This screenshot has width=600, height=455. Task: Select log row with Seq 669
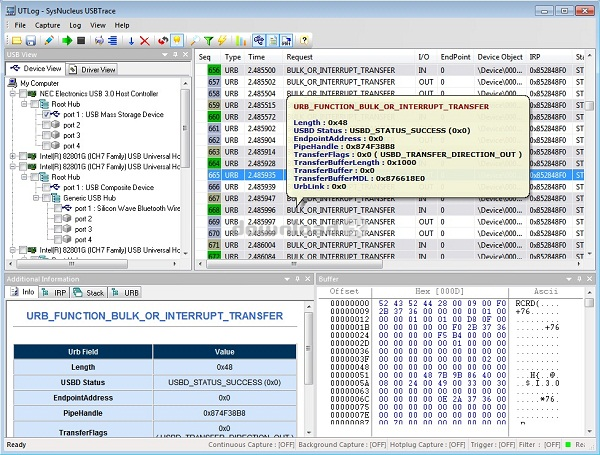[x=390, y=222]
